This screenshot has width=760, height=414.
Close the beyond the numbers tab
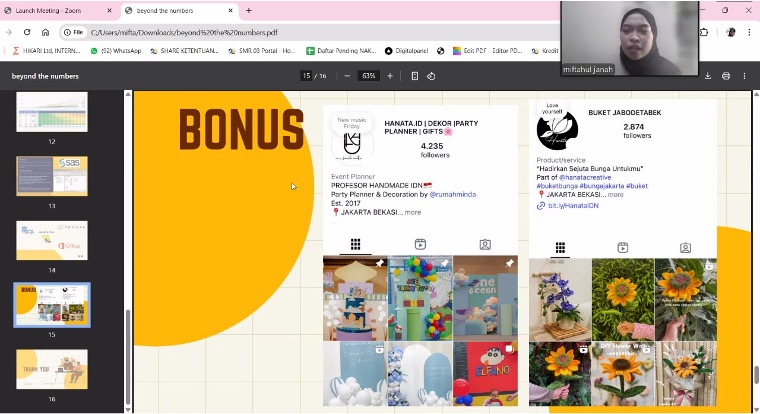coord(230,10)
